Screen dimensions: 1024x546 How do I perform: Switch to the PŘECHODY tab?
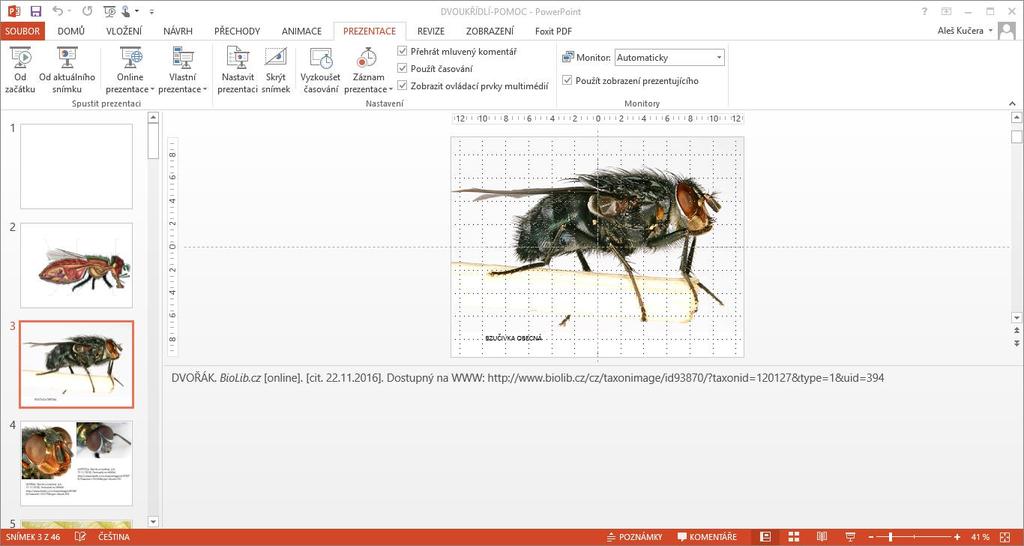click(237, 31)
